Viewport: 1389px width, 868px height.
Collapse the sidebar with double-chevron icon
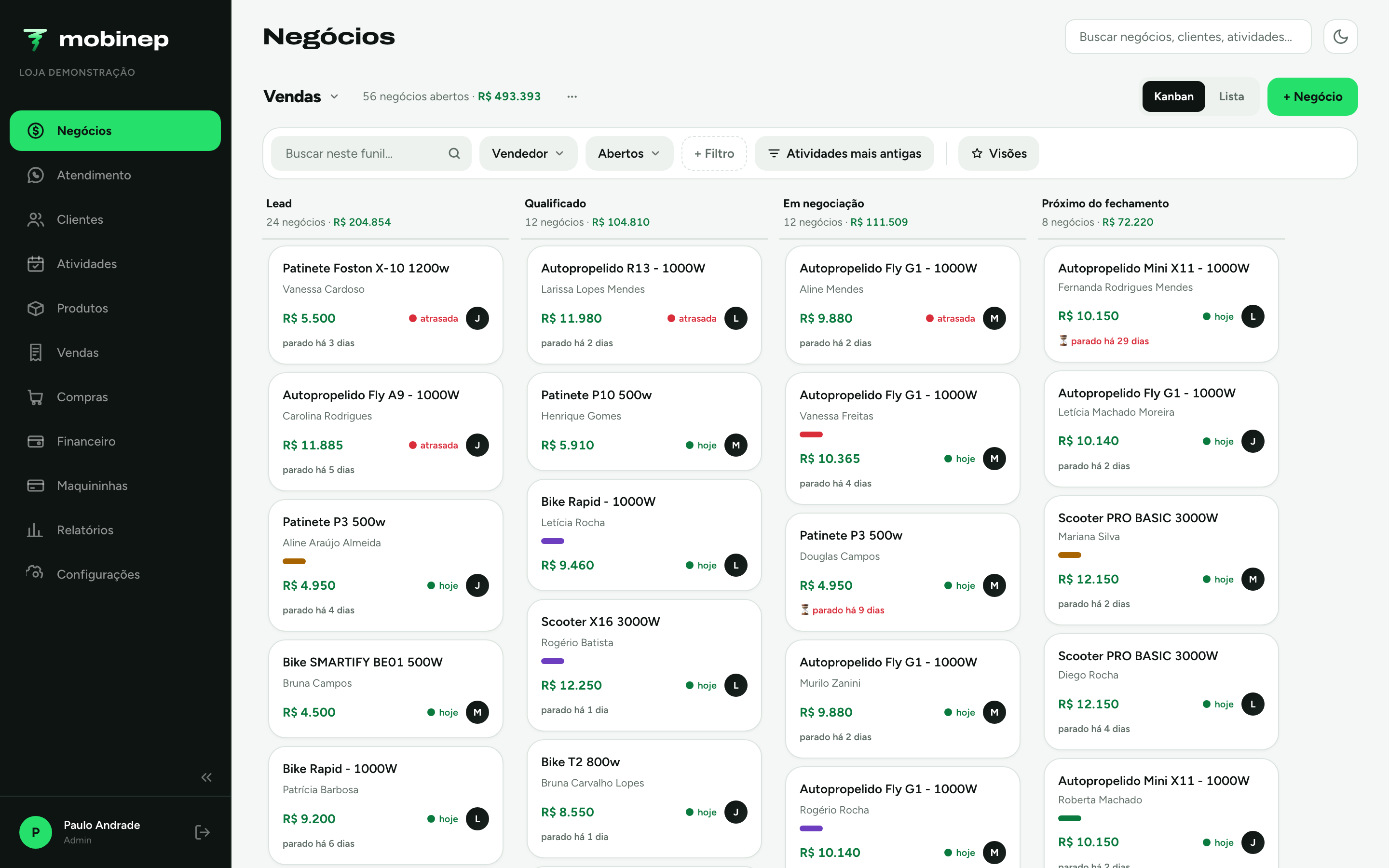[x=206, y=777]
